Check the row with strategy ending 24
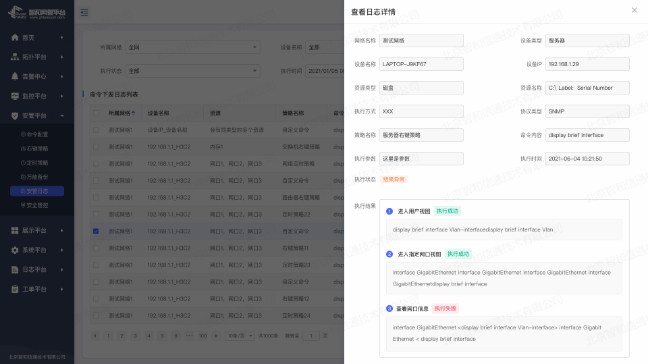This screenshot has width=648, height=364. tap(96, 315)
